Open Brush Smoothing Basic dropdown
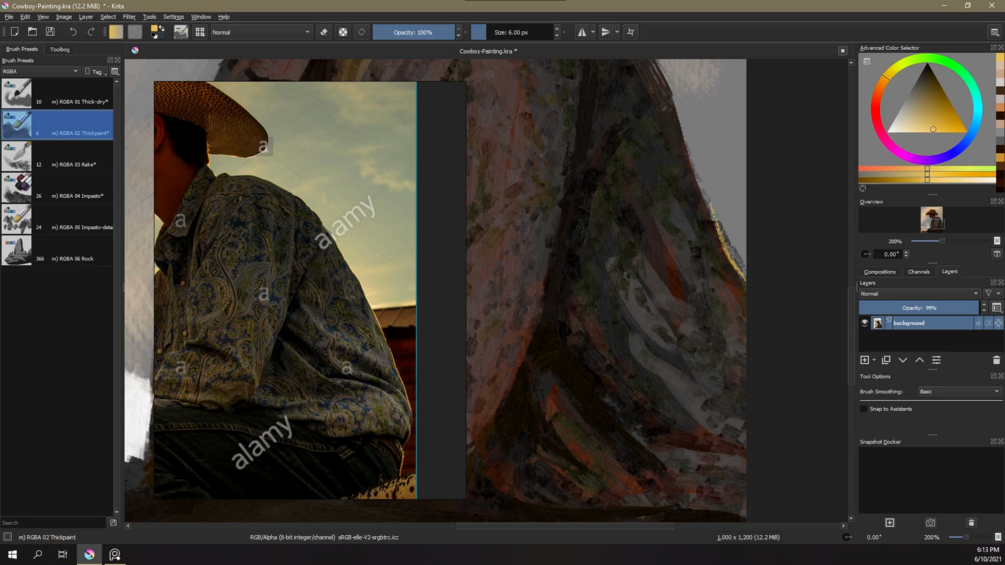This screenshot has height=565, width=1005. point(959,391)
